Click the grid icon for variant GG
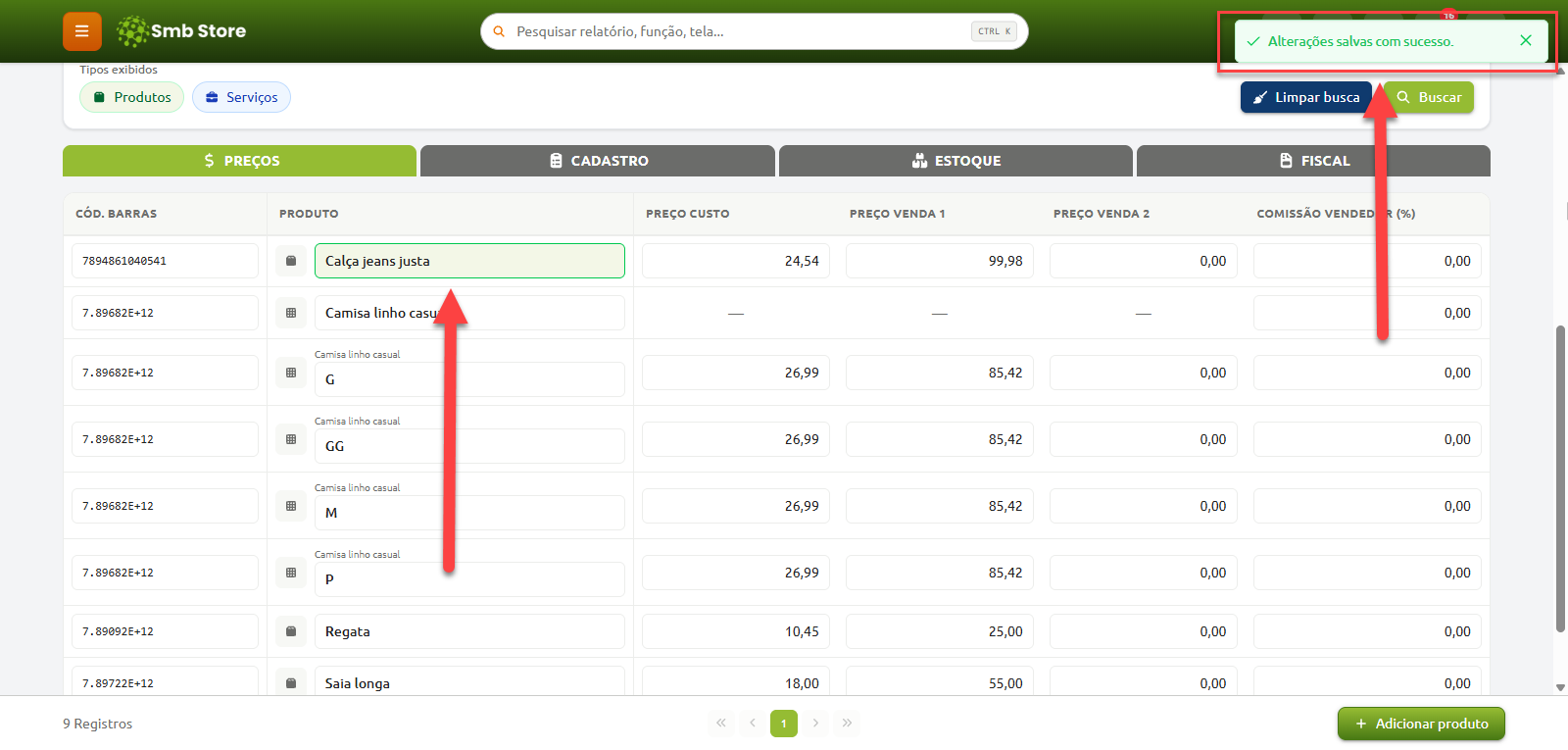The width and height of the screenshot is (1568, 750). pos(291,439)
